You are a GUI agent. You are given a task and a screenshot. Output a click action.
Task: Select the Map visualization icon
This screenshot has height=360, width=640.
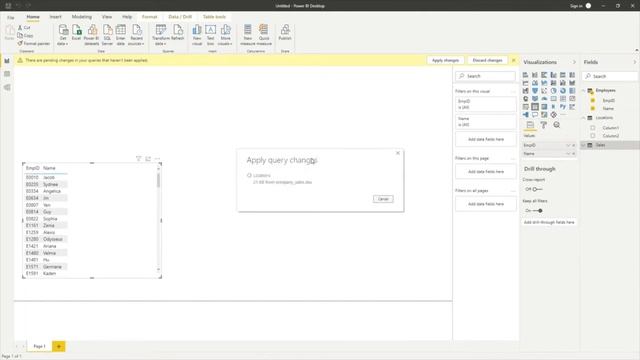click(526, 99)
